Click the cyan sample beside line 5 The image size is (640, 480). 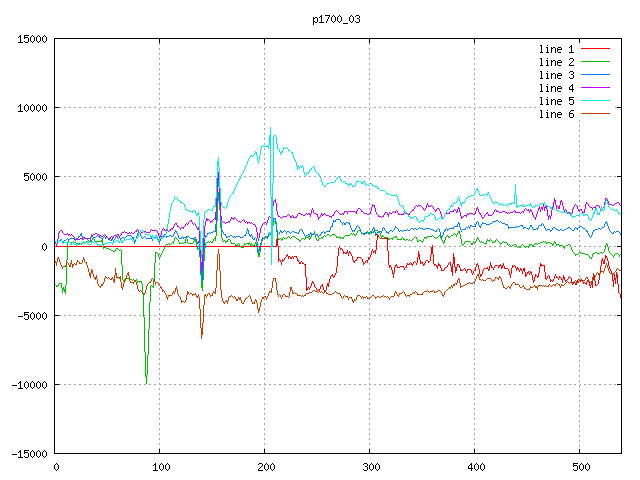tap(595, 101)
